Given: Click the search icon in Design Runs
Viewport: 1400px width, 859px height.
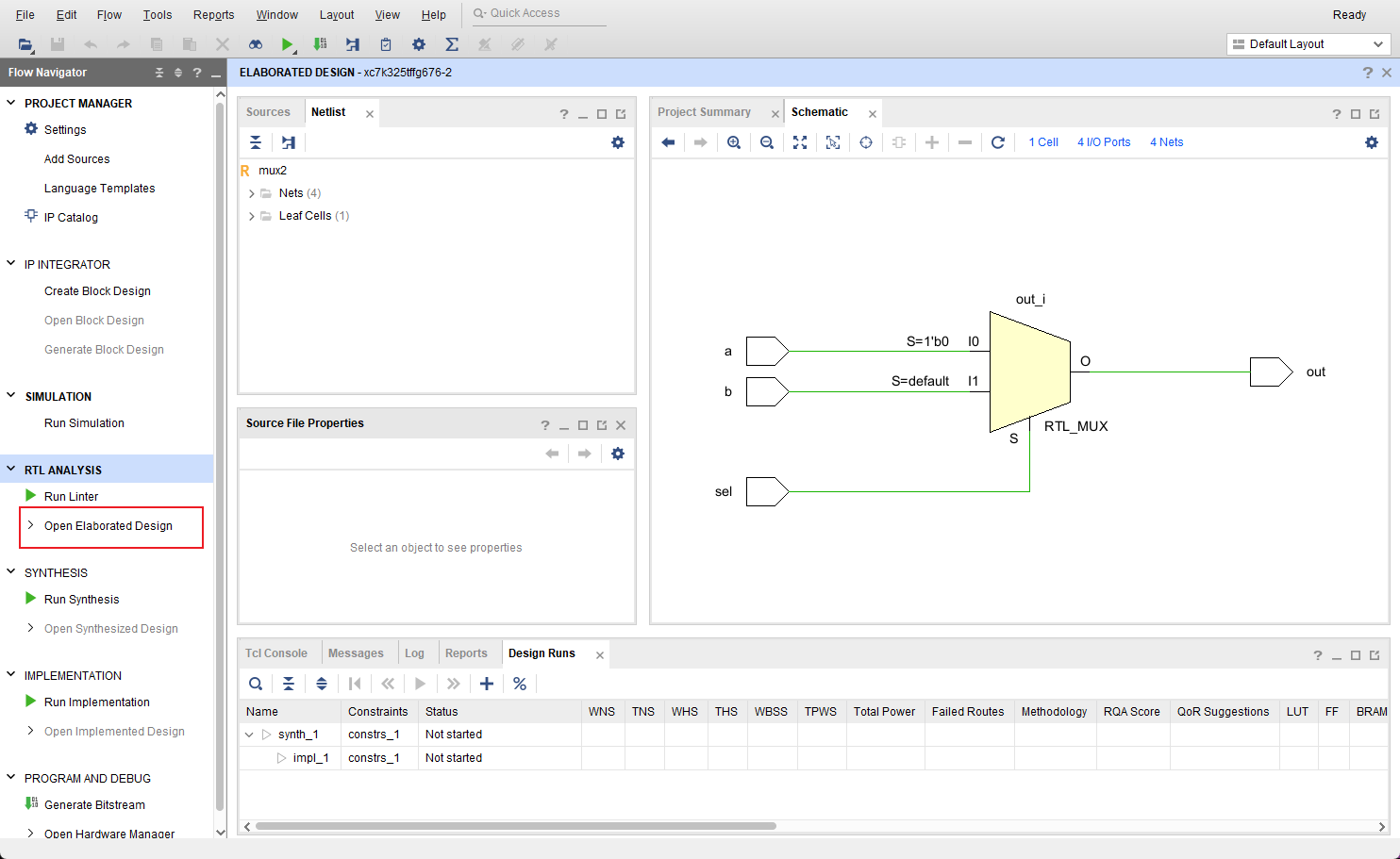Looking at the screenshot, I should click(x=256, y=684).
